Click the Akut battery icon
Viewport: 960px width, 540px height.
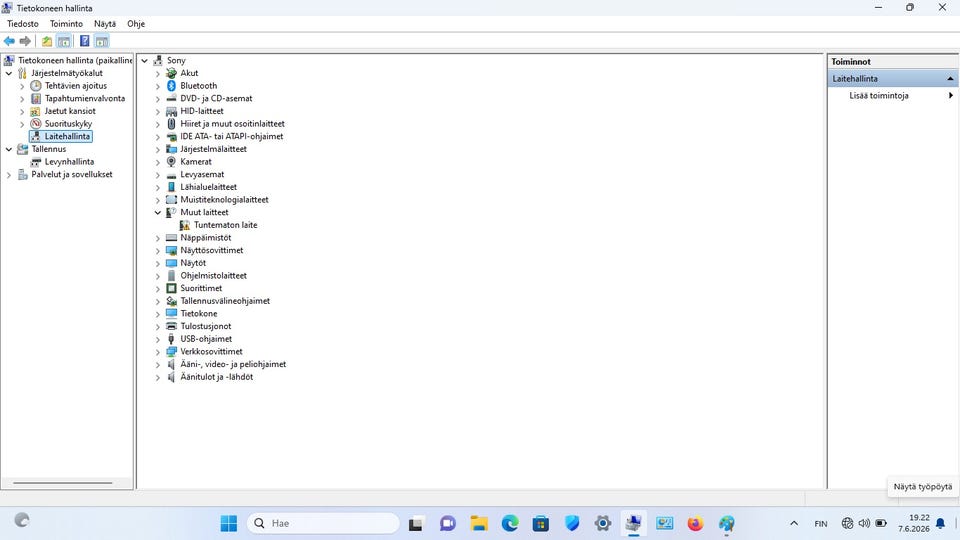coord(171,73)
